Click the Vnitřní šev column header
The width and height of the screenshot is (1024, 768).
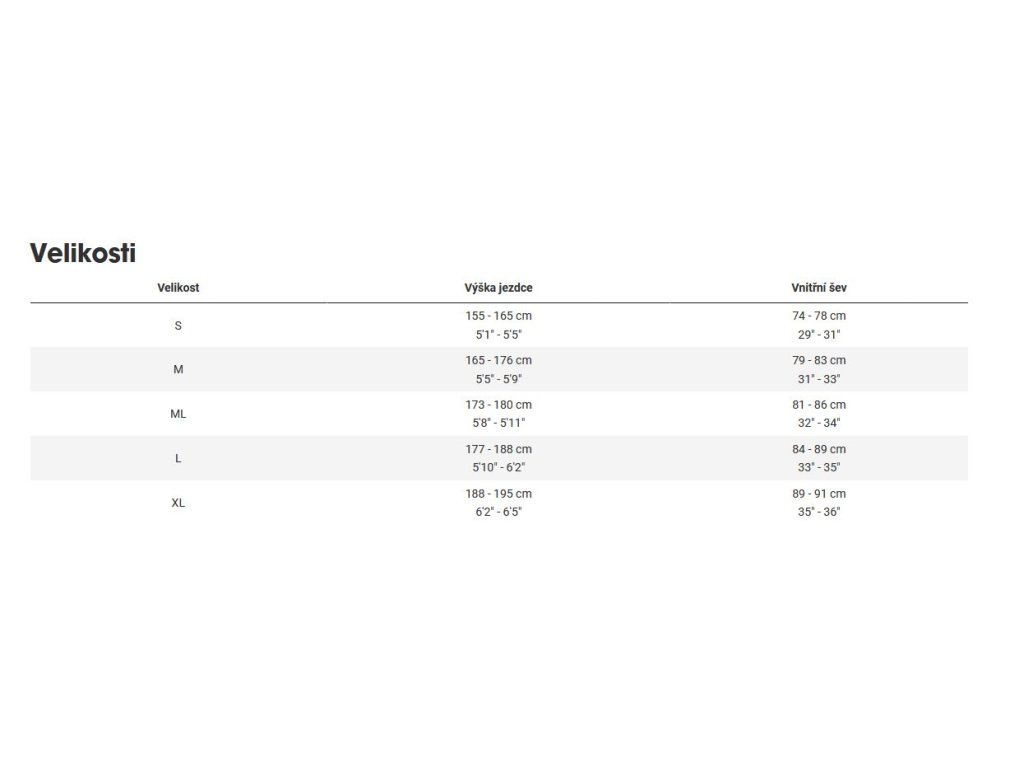[x=818, y=287]
